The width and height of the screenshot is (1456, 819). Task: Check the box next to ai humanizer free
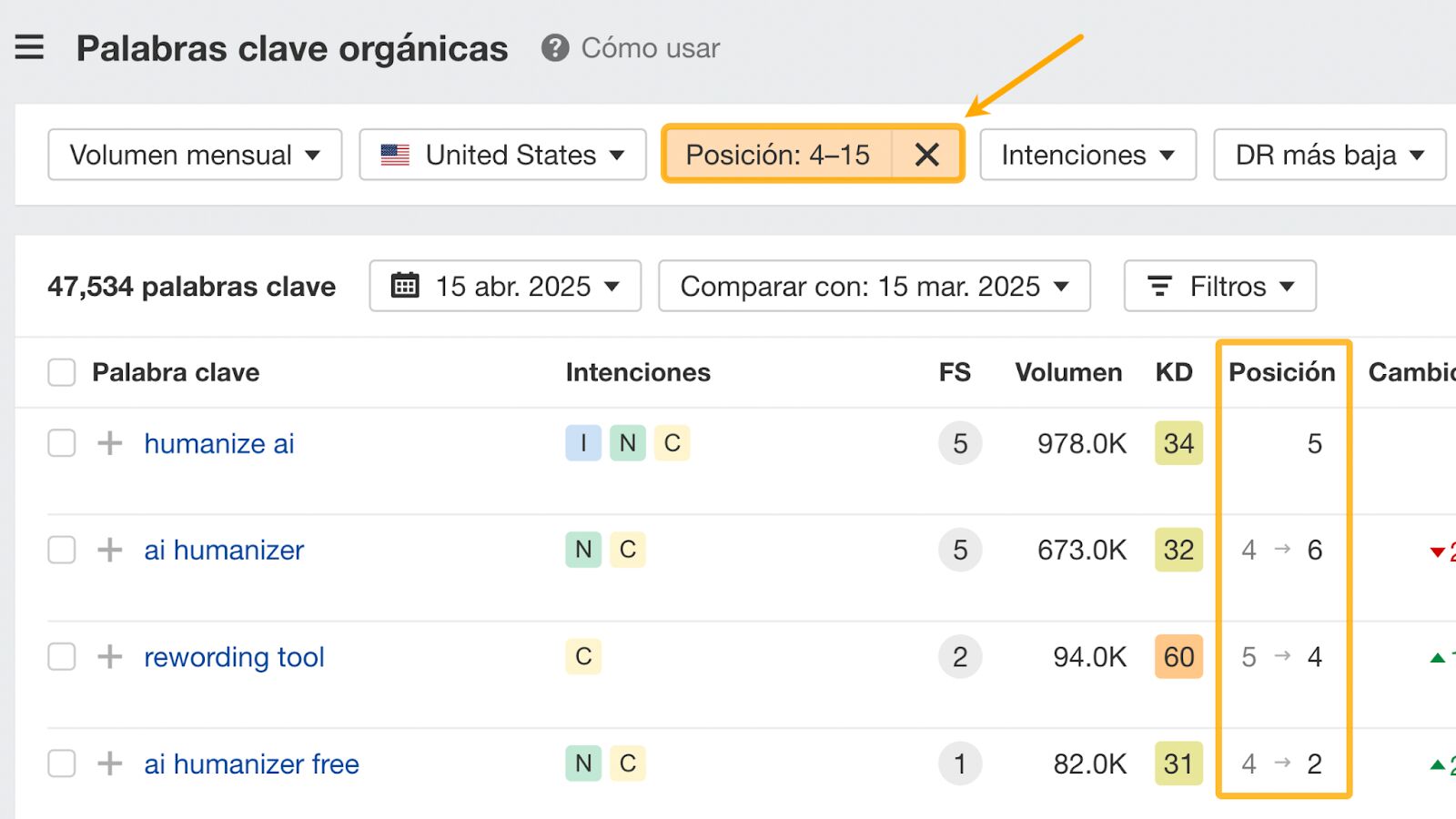[61, 763]
